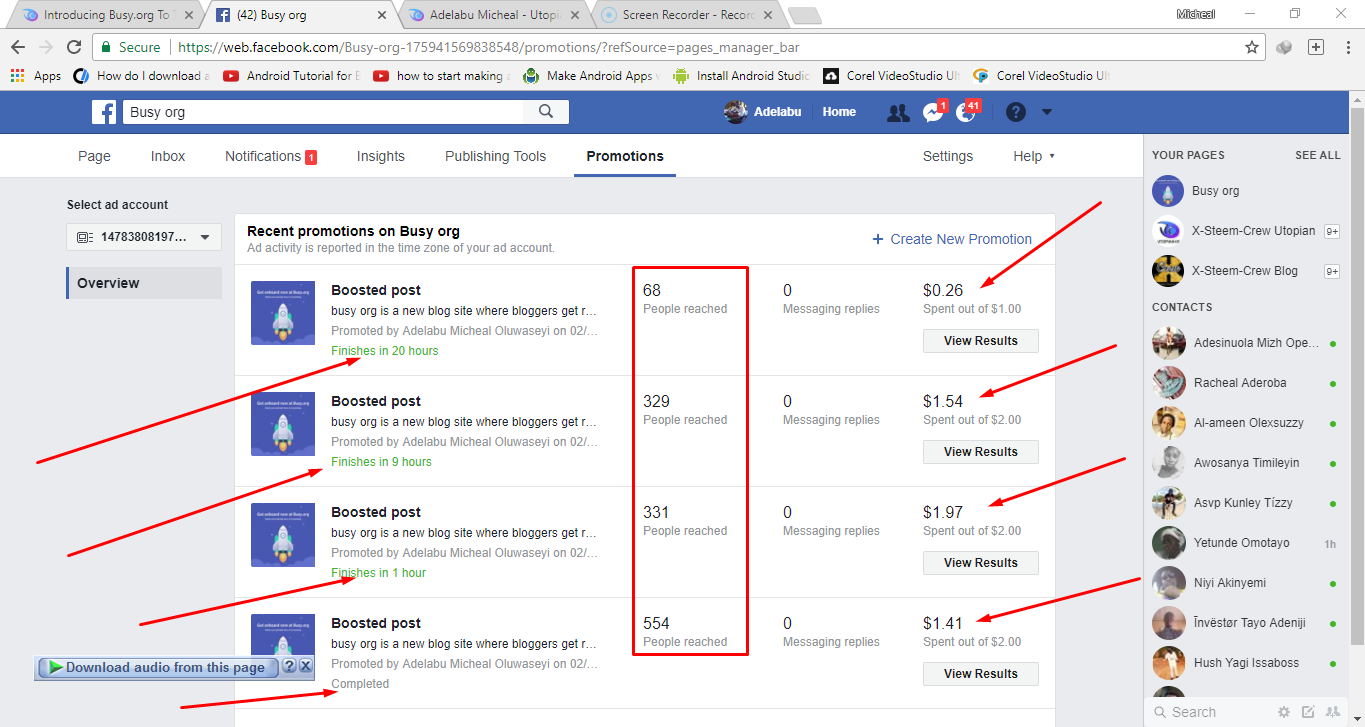Switch to the Page tab
1365x727 pixels.
tap(94, 156)
